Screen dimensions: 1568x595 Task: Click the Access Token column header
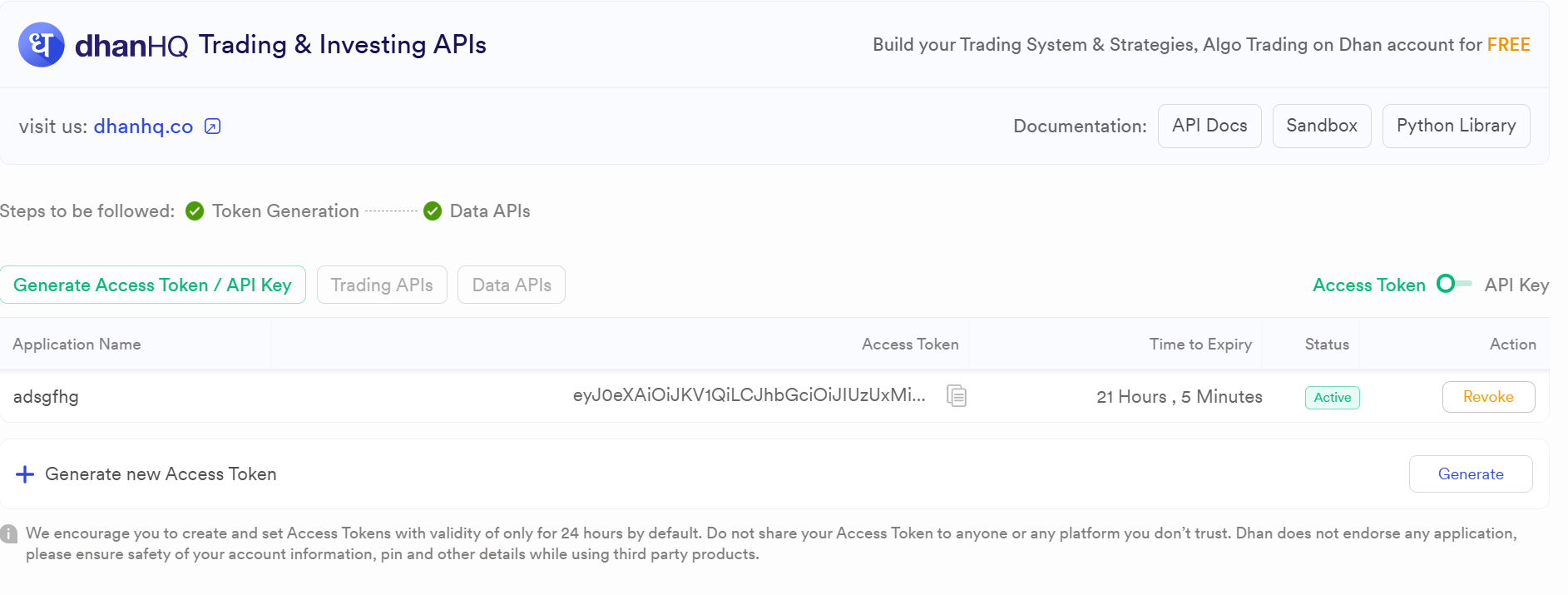point(910,345)
